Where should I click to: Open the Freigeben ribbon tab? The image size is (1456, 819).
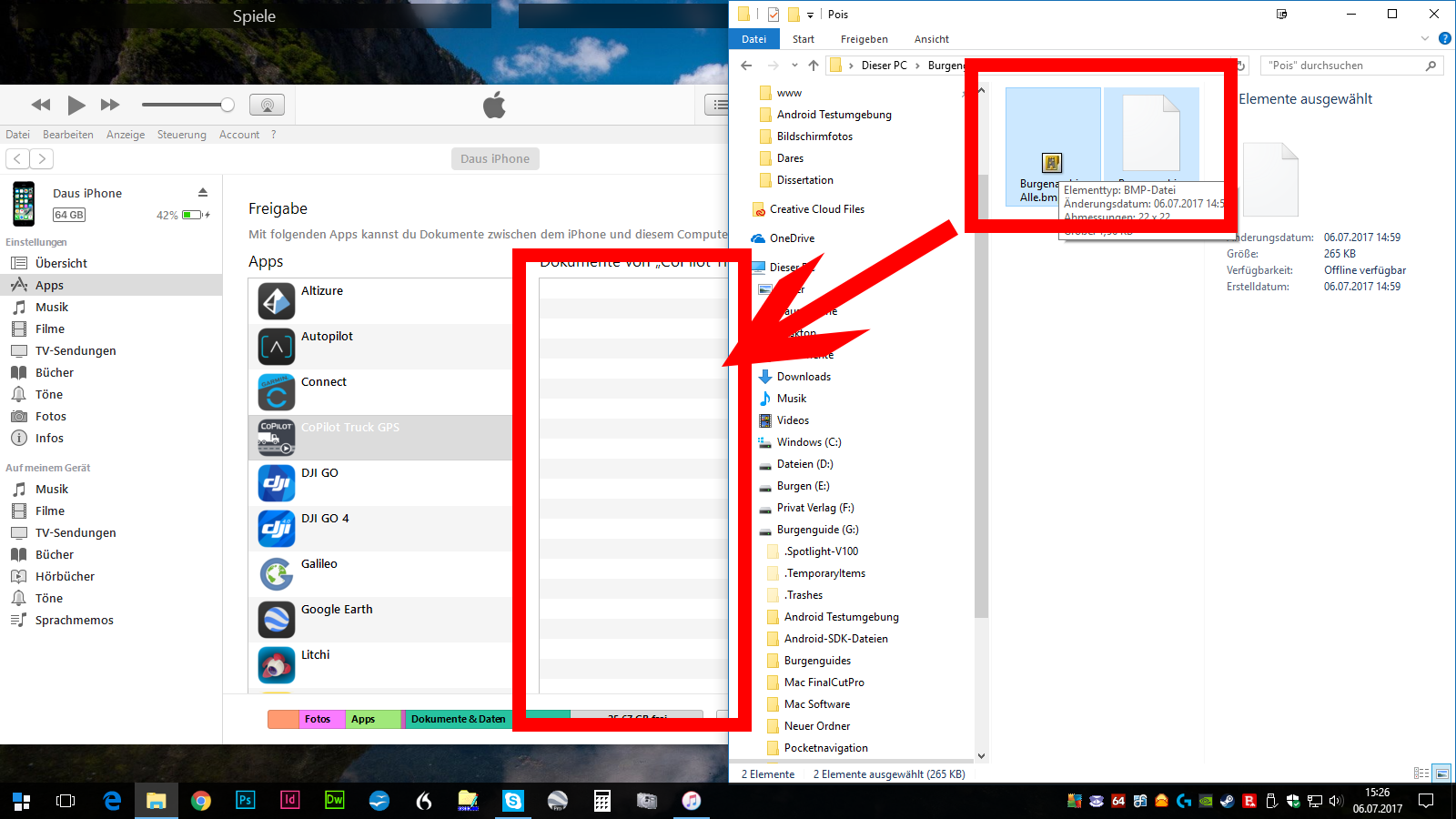(x=864, y=39)
